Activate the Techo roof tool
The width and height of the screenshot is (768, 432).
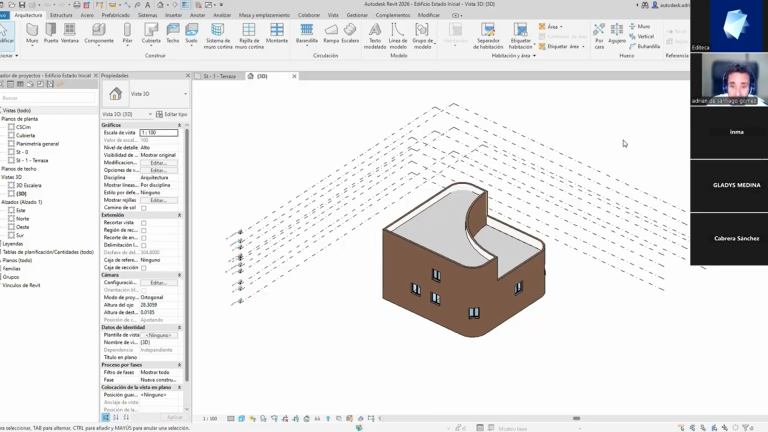pos(172,33)
